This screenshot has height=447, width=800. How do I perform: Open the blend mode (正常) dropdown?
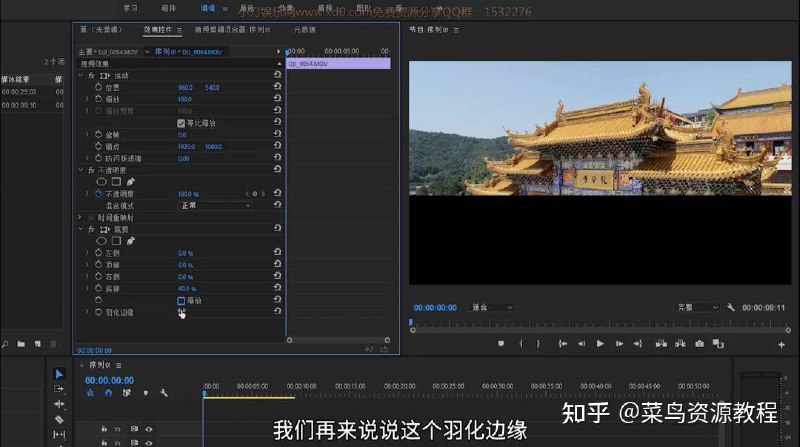point(215,205)
